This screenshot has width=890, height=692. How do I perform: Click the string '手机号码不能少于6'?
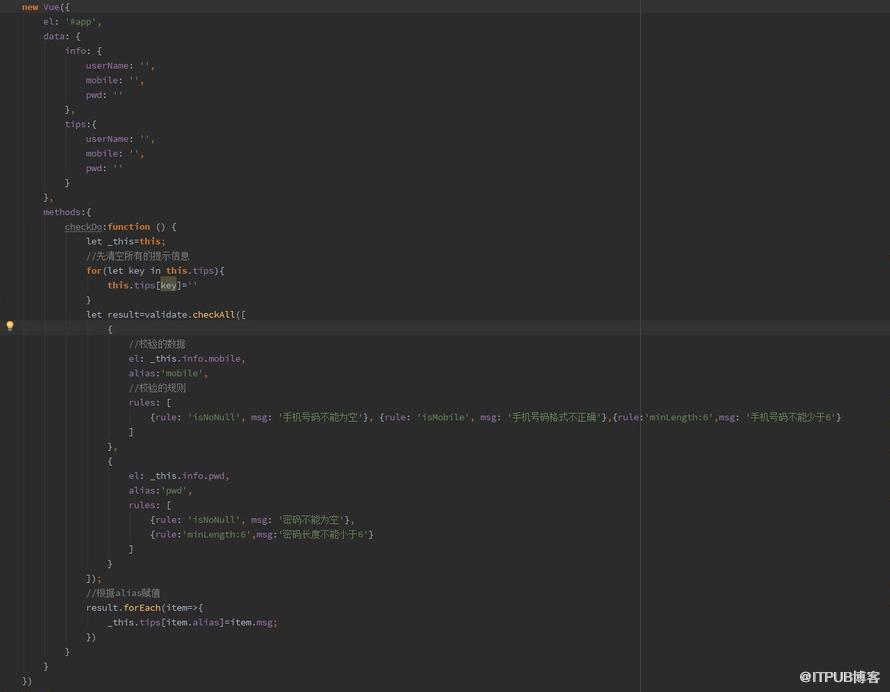point(791,417)
